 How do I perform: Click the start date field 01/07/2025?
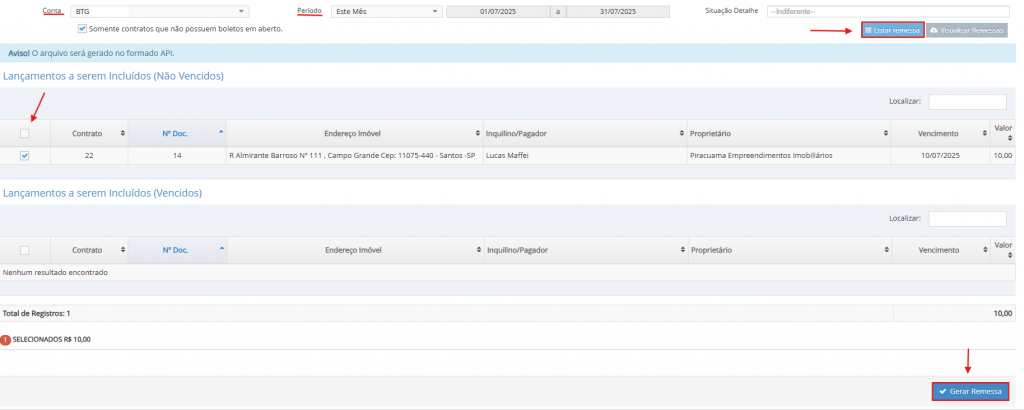pyautogui.click(x=497, y=12)
